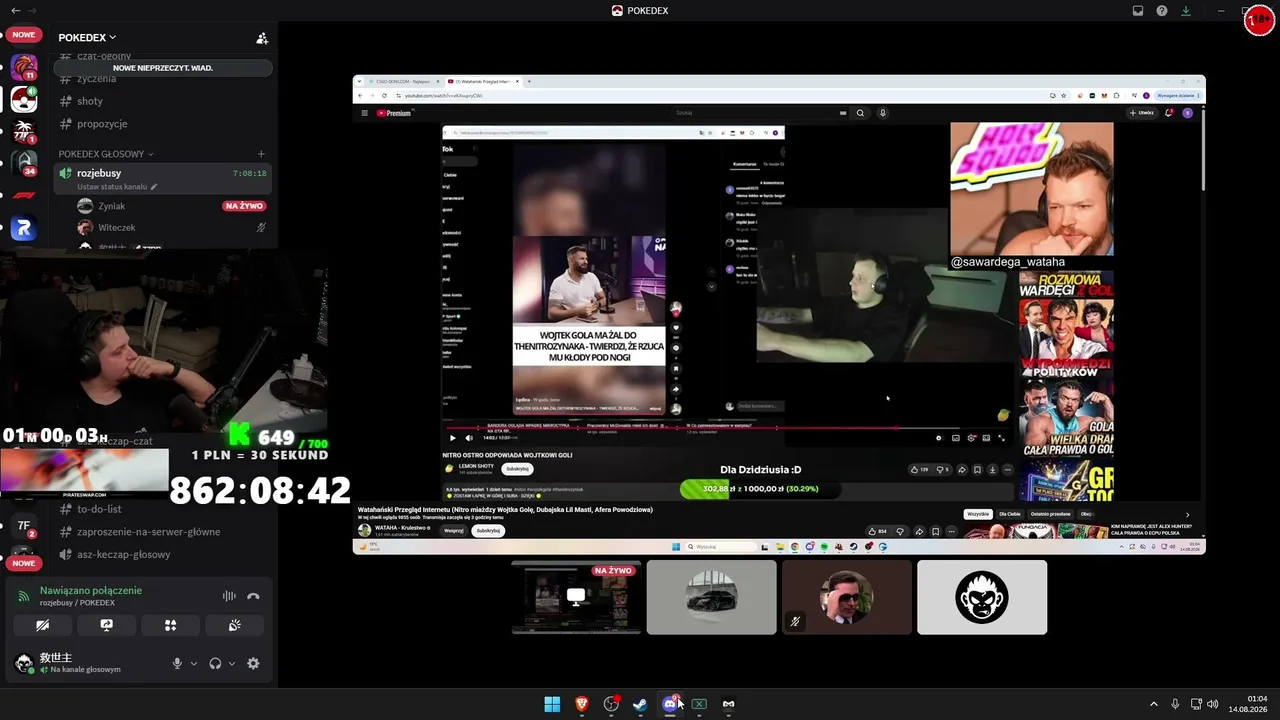Image resolution: width=1280 pixels, height=720 pixels.
Task: Open Discord user settings gear
Action: pyautogui.click(x=253, y=663)
